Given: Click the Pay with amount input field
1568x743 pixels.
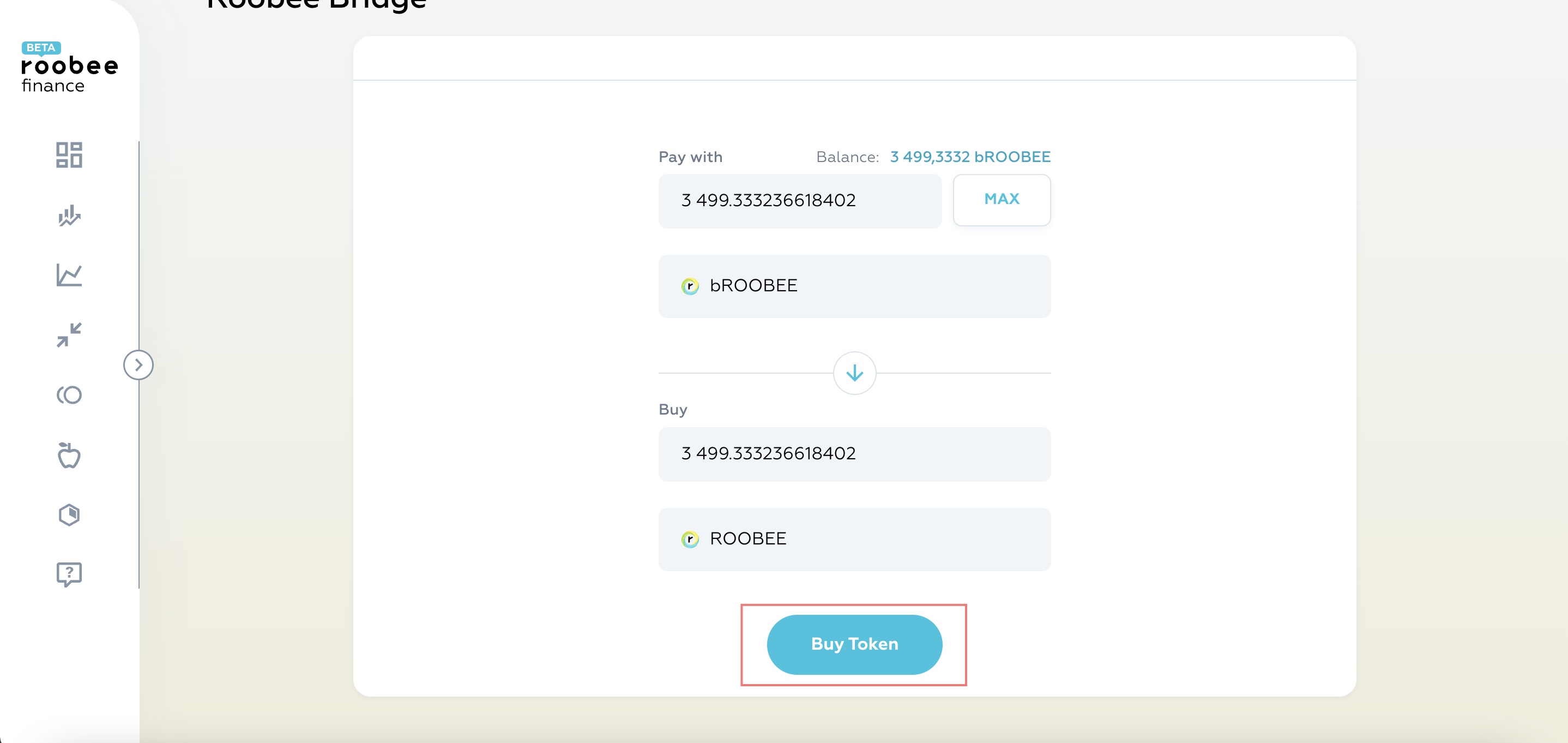Looking at the screenshot, I should coord(800,201).
